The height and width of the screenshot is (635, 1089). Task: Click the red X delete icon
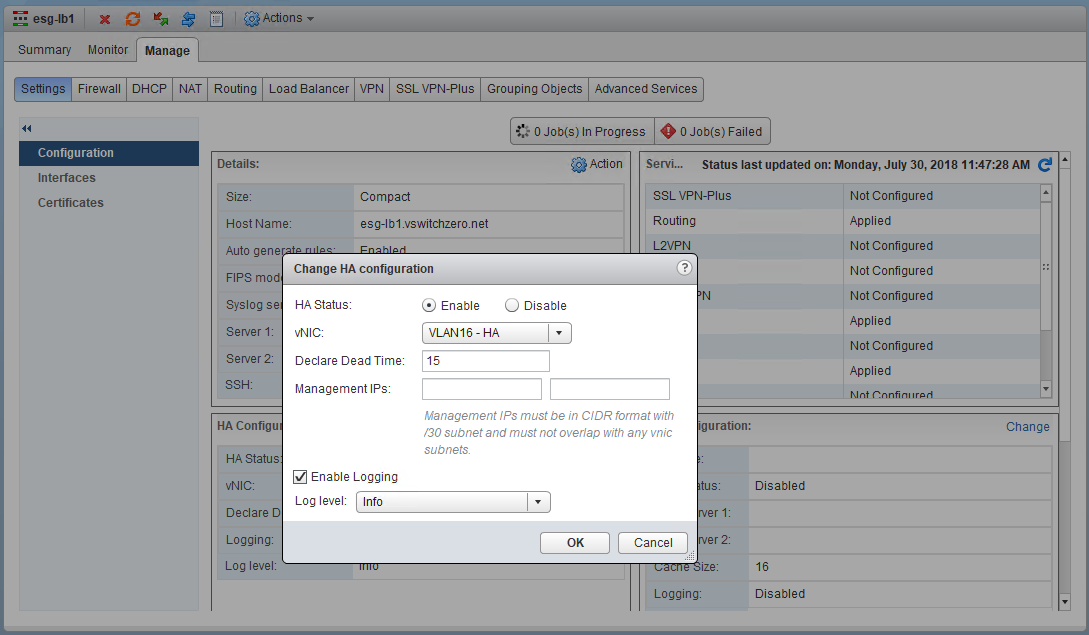point(105,19)
